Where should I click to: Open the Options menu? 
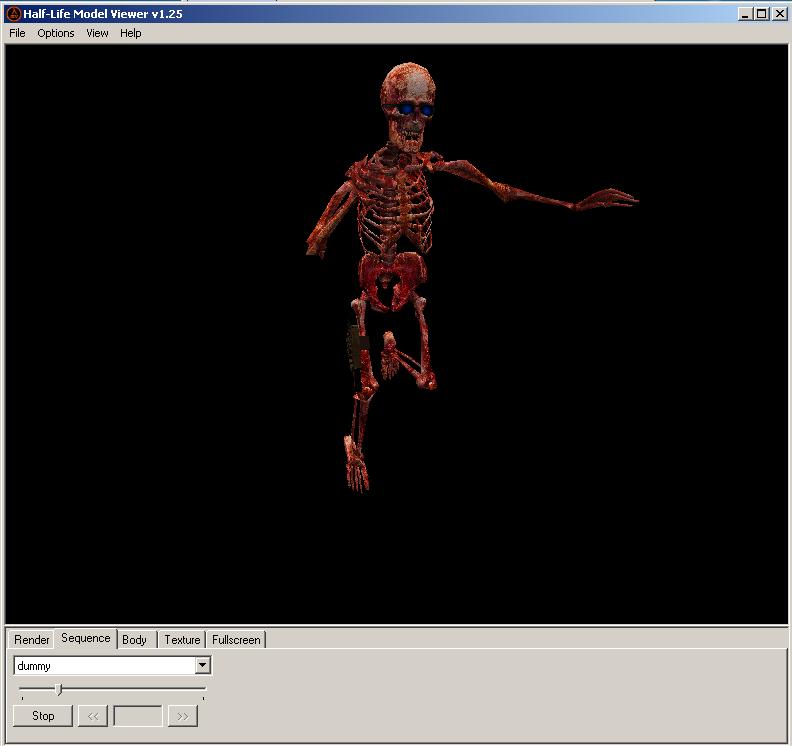pyautogui.click(x=56, y=33)
